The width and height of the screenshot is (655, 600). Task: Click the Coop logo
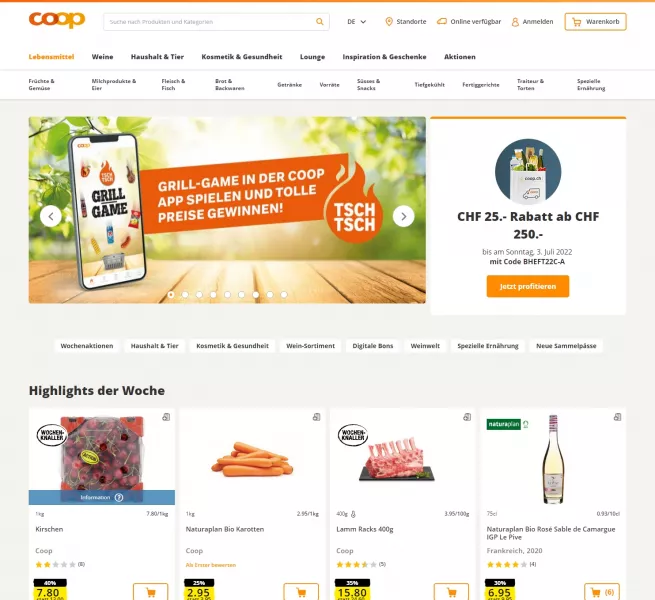click(57, 20)
